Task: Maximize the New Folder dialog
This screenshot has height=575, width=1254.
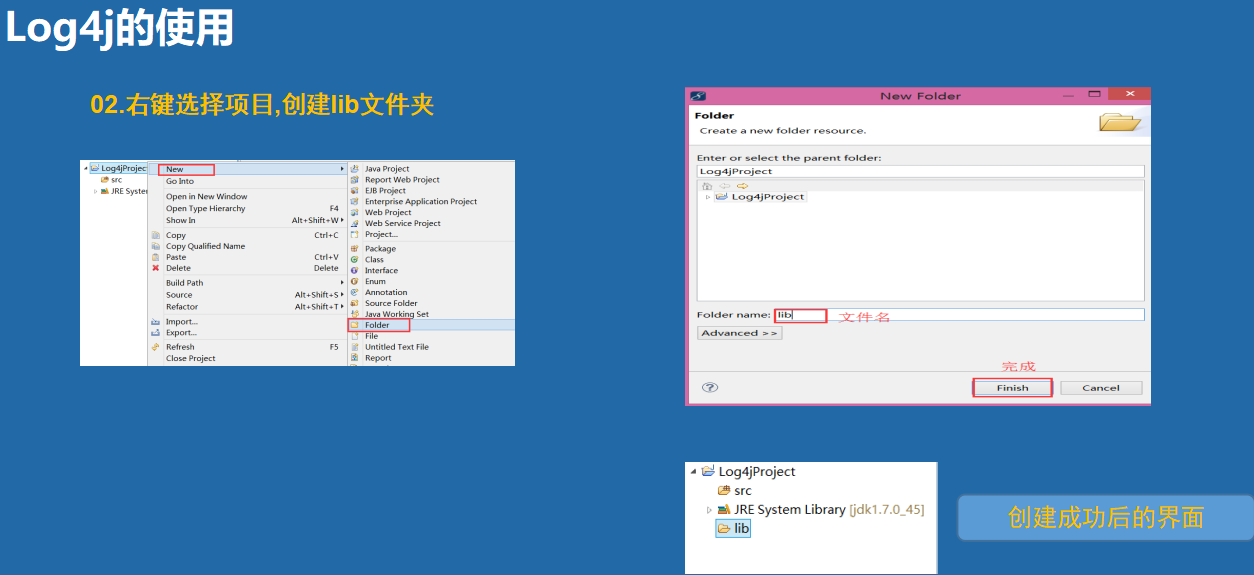Action: coord(1096,94)
